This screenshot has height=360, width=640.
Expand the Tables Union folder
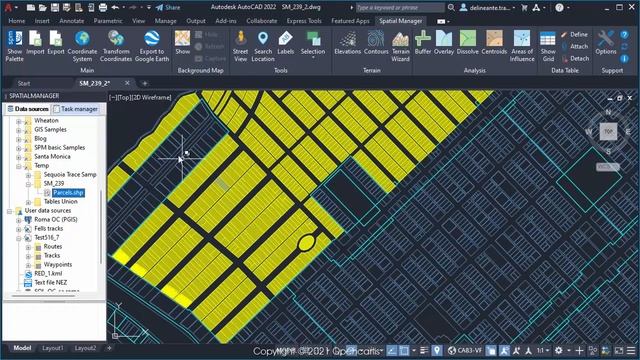[x=28, y=202]
